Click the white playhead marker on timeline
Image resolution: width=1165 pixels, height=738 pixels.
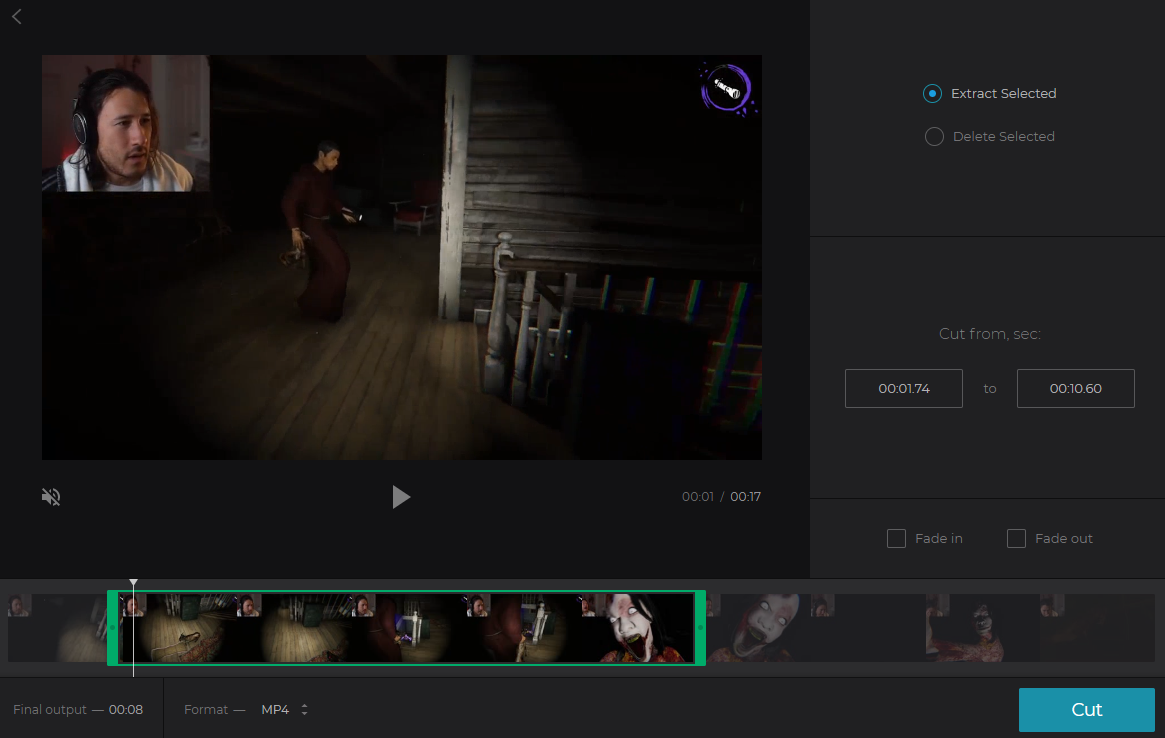click(134, 583)
